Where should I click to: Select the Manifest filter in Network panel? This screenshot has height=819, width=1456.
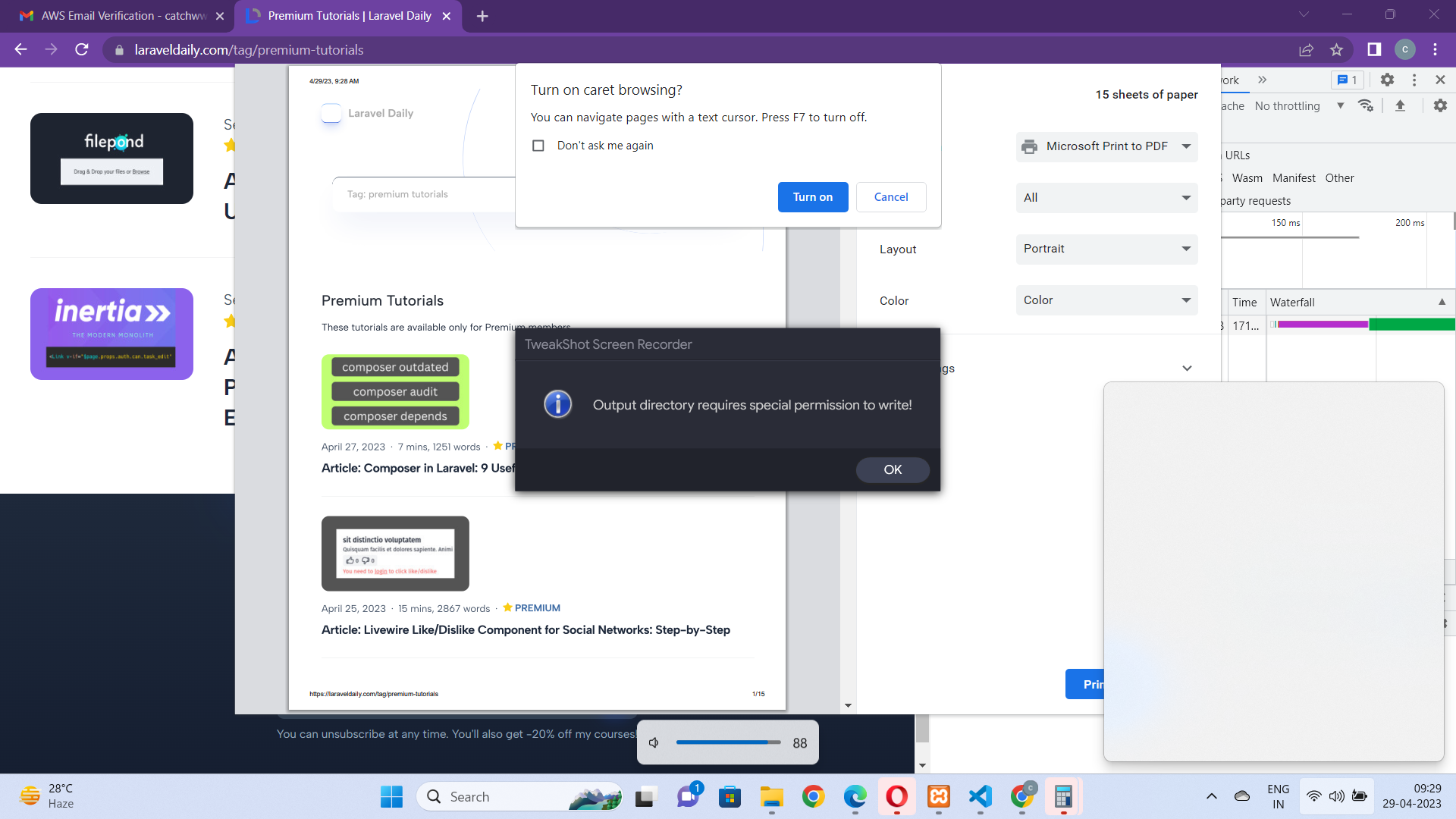point(1294,178)
